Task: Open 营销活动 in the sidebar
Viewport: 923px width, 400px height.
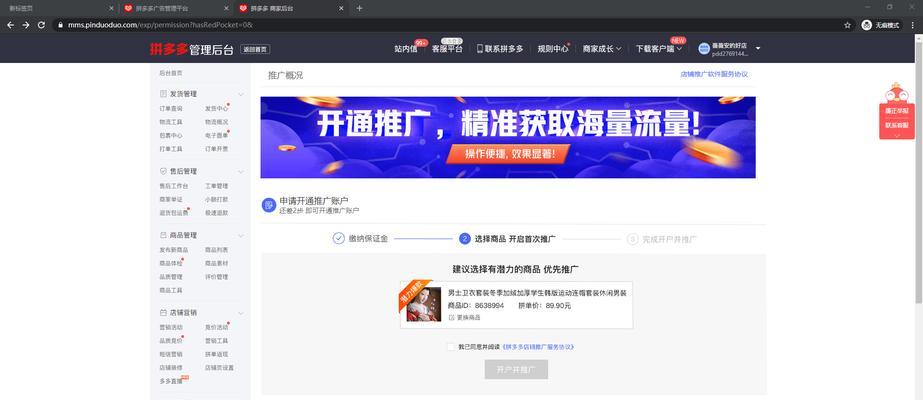Action: (x=171, y=327)
